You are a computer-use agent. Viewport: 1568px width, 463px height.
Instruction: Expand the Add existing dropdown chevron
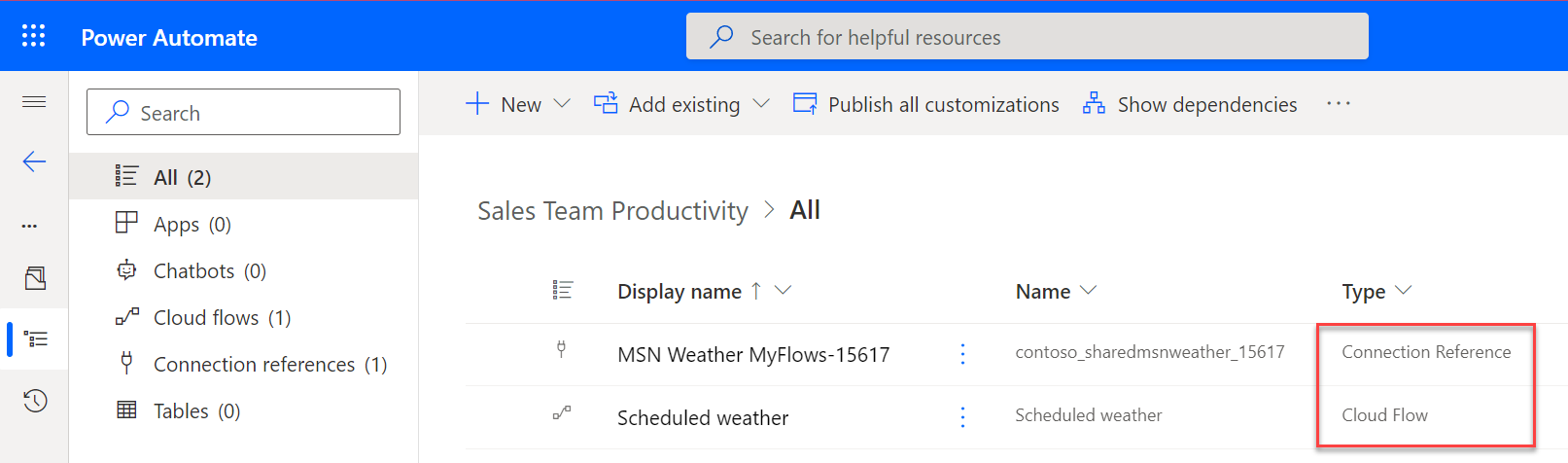coord(761,103)
